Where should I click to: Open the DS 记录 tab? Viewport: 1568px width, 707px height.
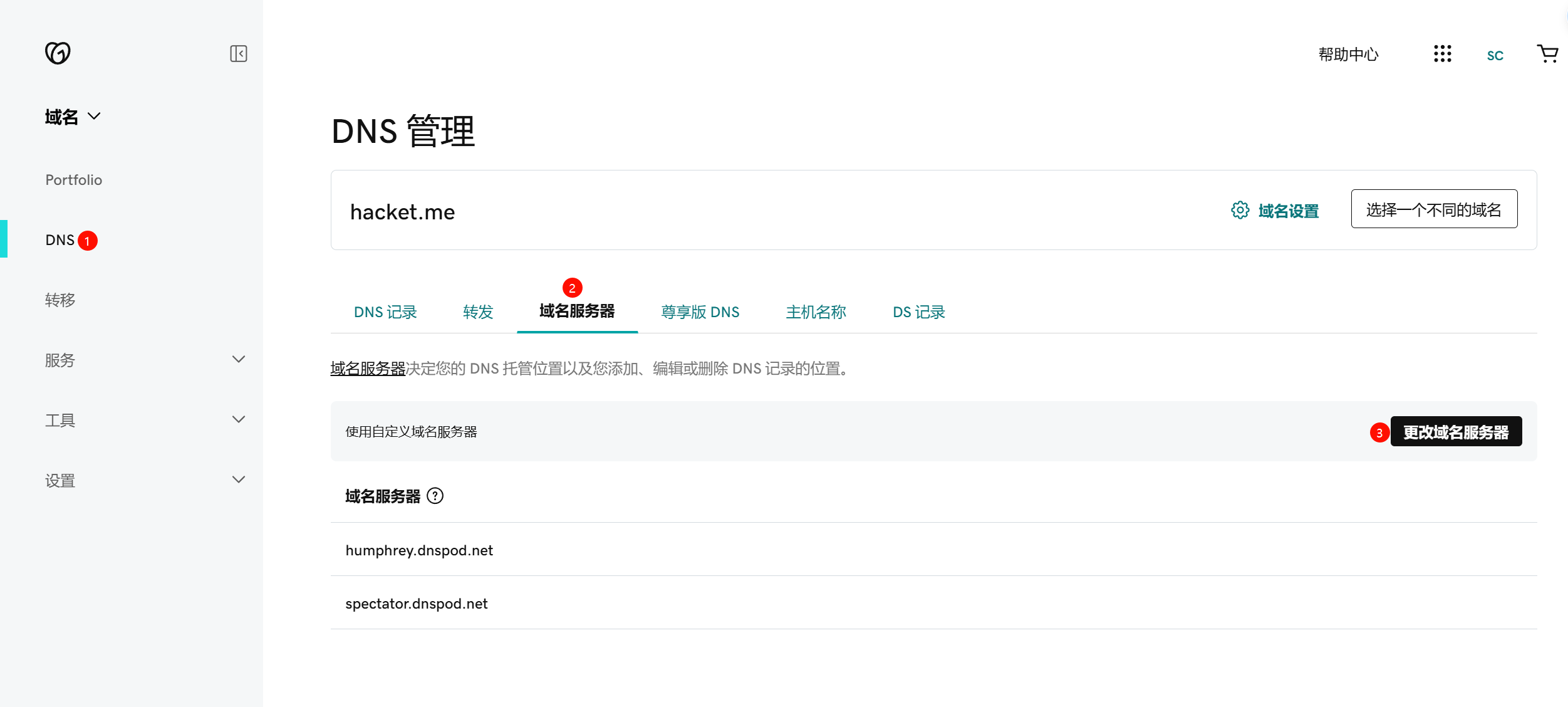click(918, 312)
